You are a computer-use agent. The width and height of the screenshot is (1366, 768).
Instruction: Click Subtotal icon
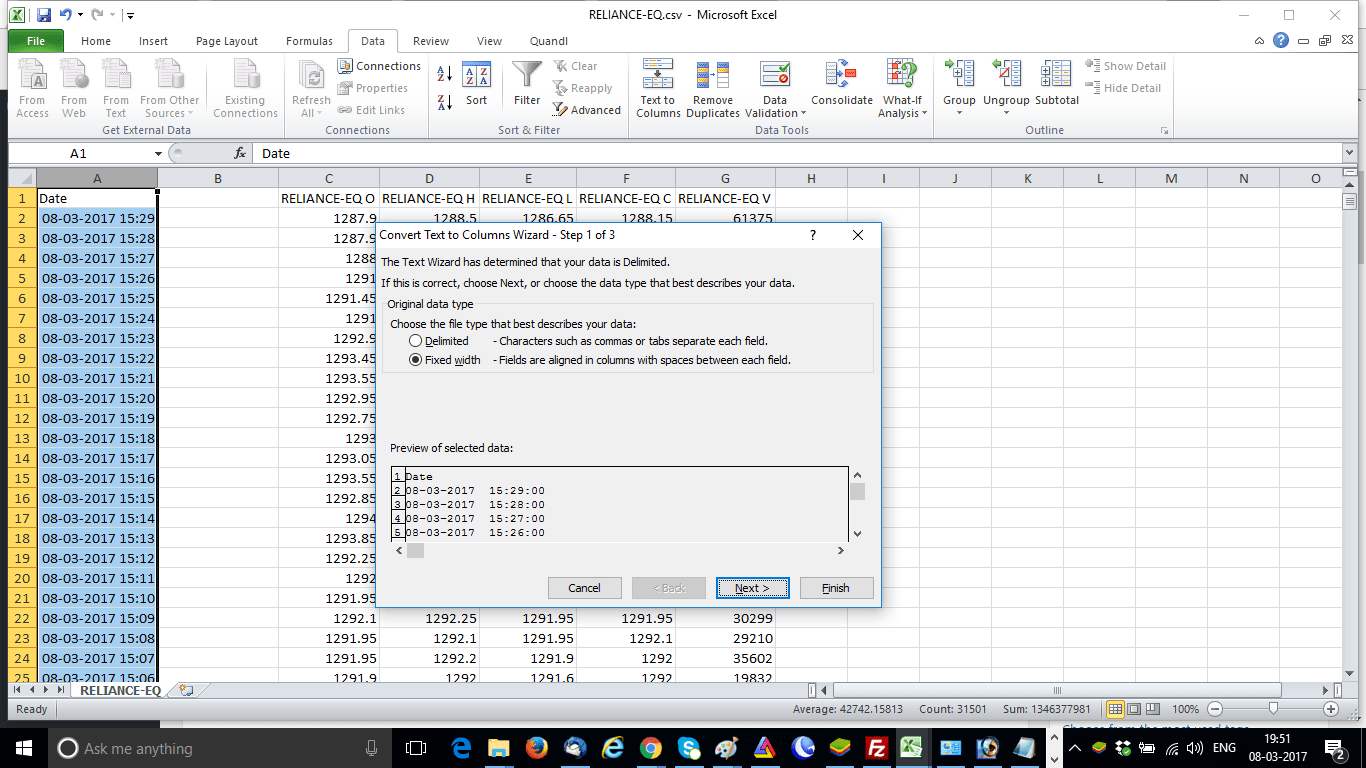click(x=1057, y=84)
